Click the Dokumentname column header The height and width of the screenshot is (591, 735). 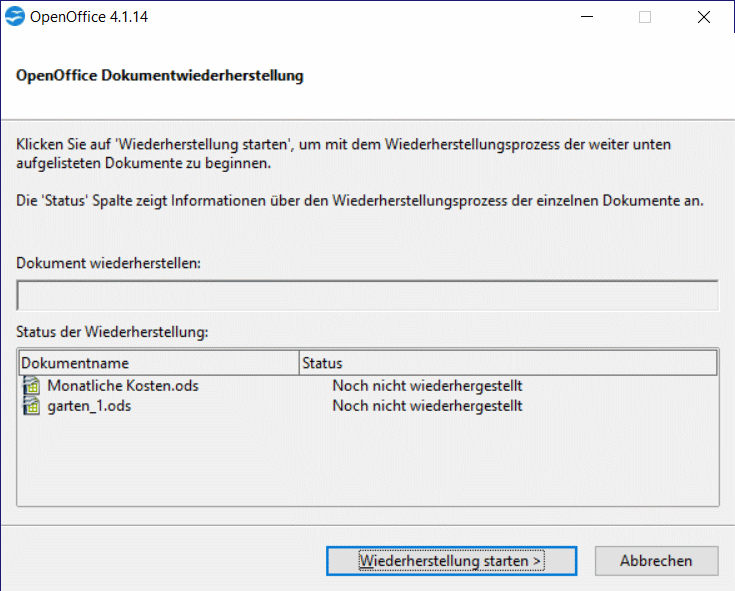click(159, 363)
